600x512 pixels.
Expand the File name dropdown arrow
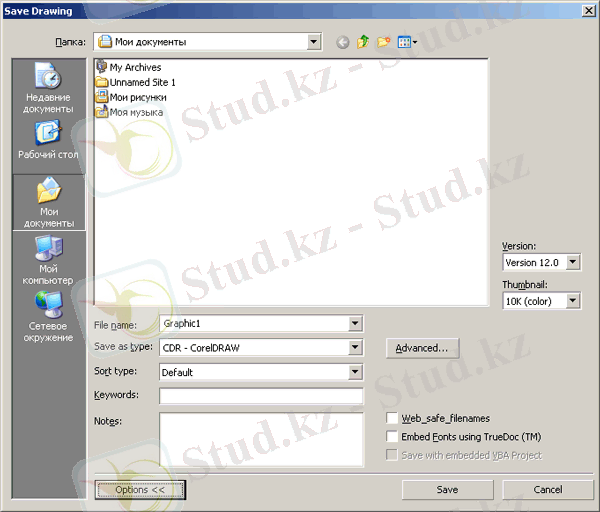point(355,324)
